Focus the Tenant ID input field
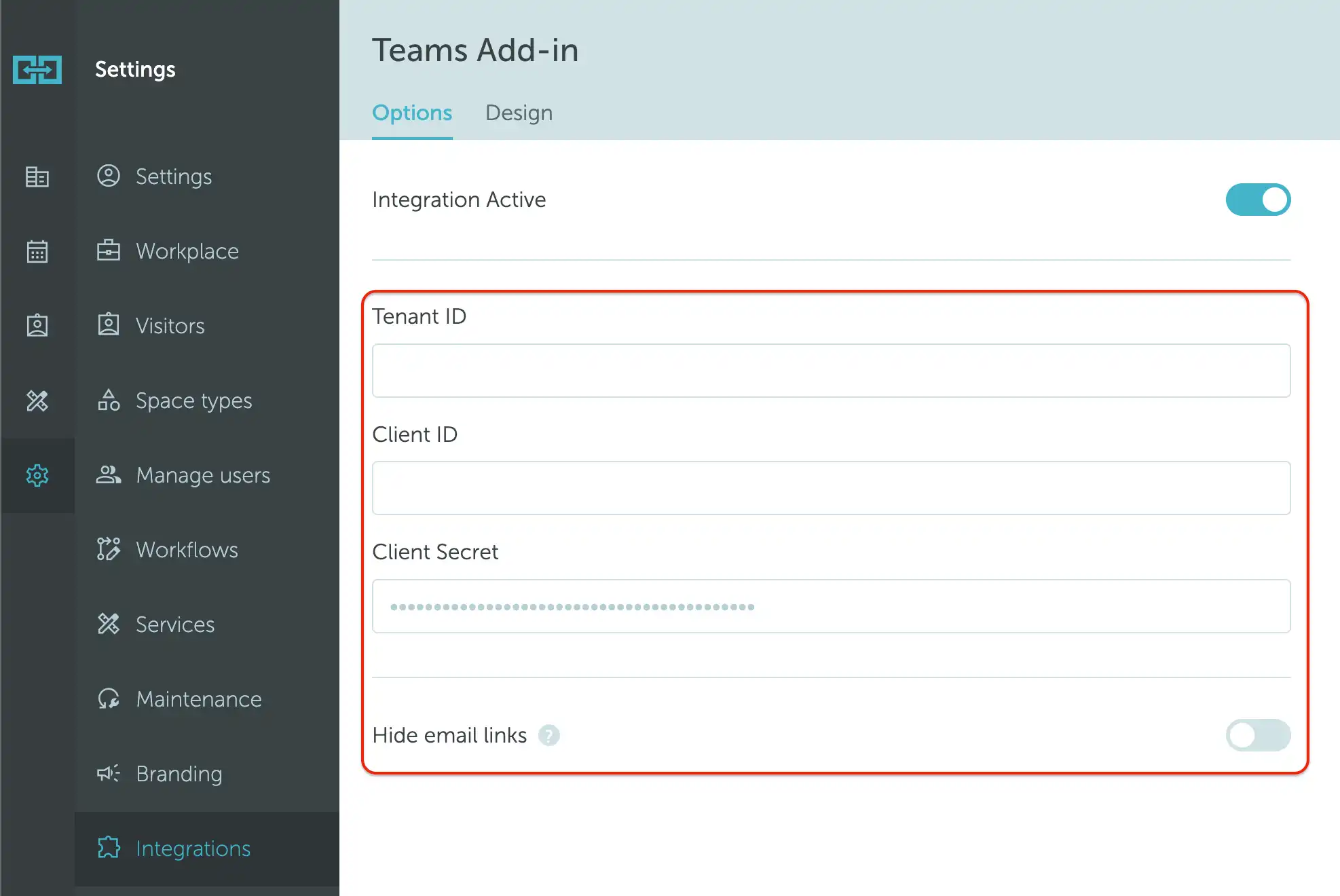The image size is (1340, 896). (x=831, y=371)
